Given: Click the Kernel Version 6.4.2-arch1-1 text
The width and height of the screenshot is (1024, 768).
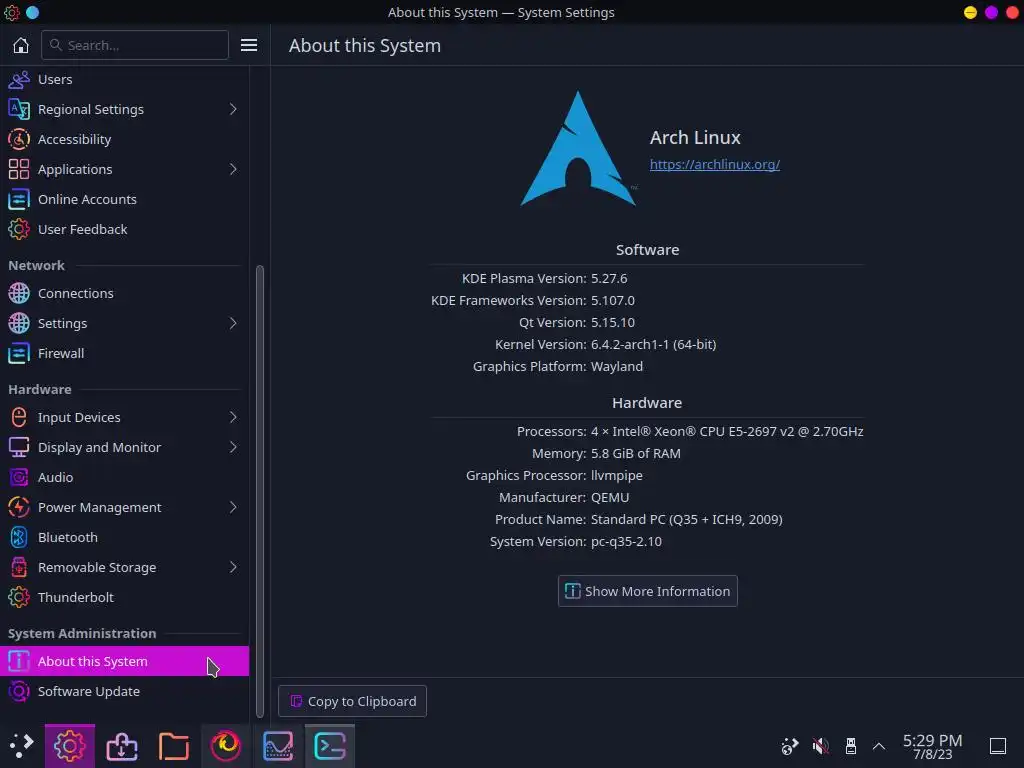Looking at the screenshot, I should click(653, 345).
